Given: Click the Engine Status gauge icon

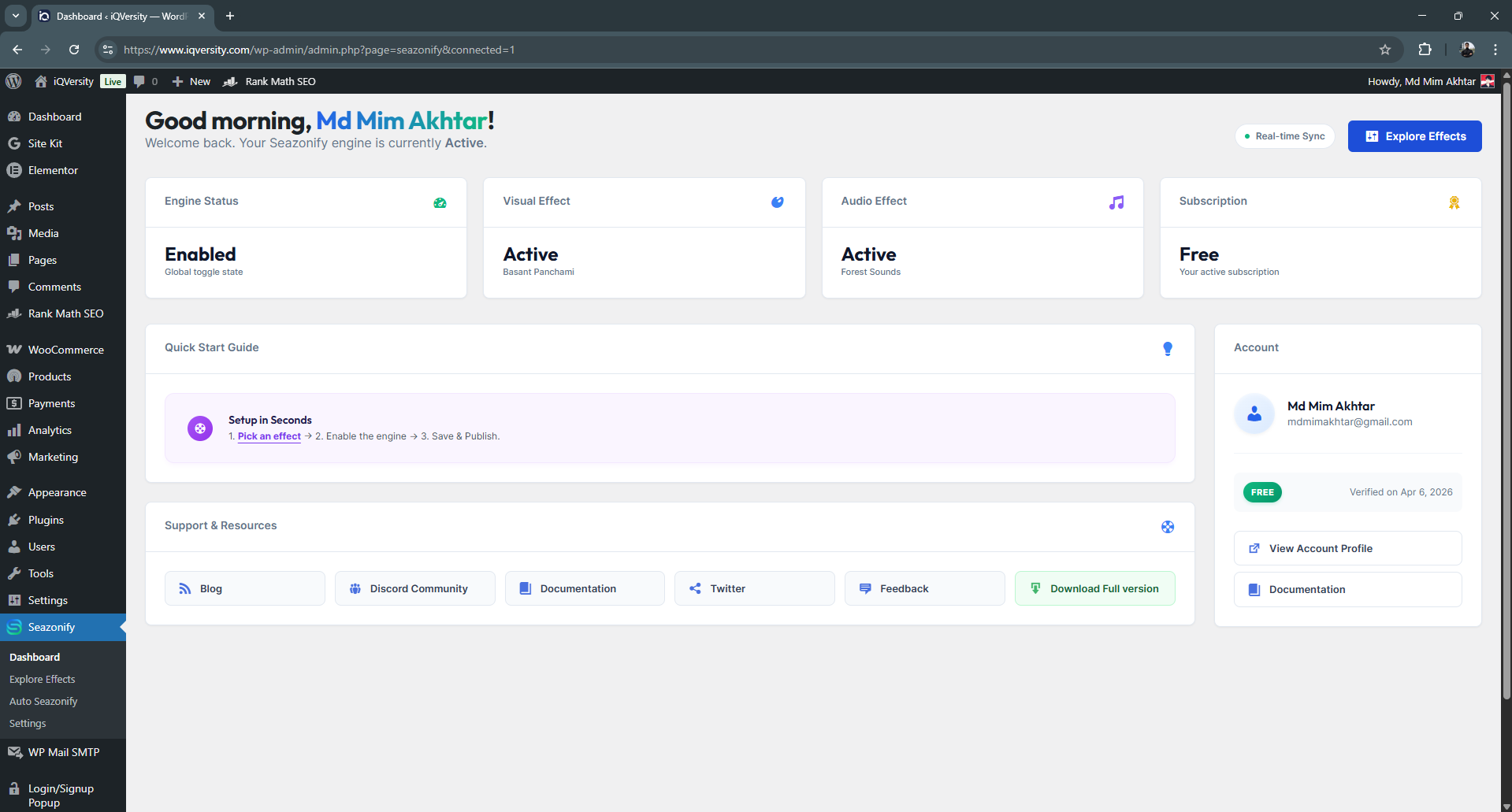Looking at the screenshot, I should [x=440, y=202].
